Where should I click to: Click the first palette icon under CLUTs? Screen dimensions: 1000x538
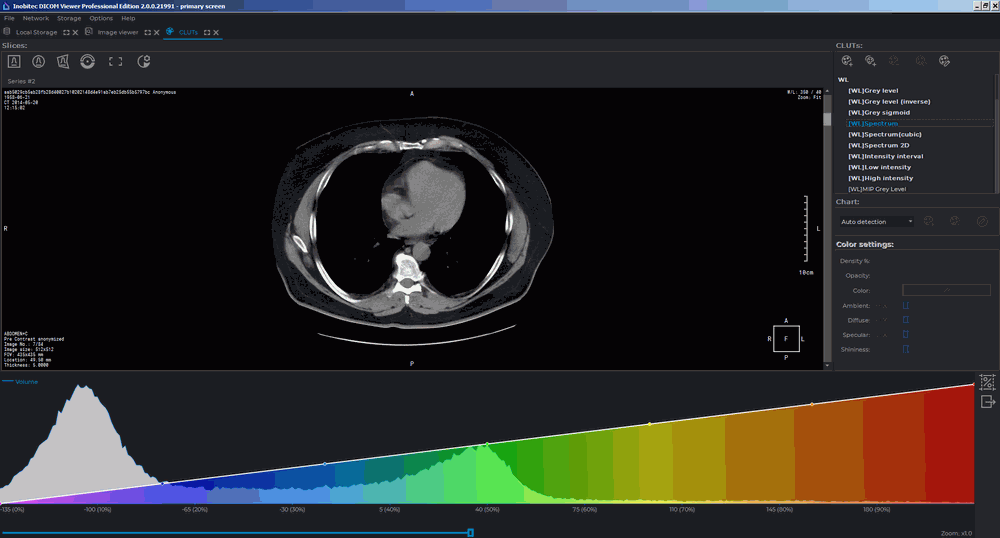pyautogui.click(x=847, y=61)
